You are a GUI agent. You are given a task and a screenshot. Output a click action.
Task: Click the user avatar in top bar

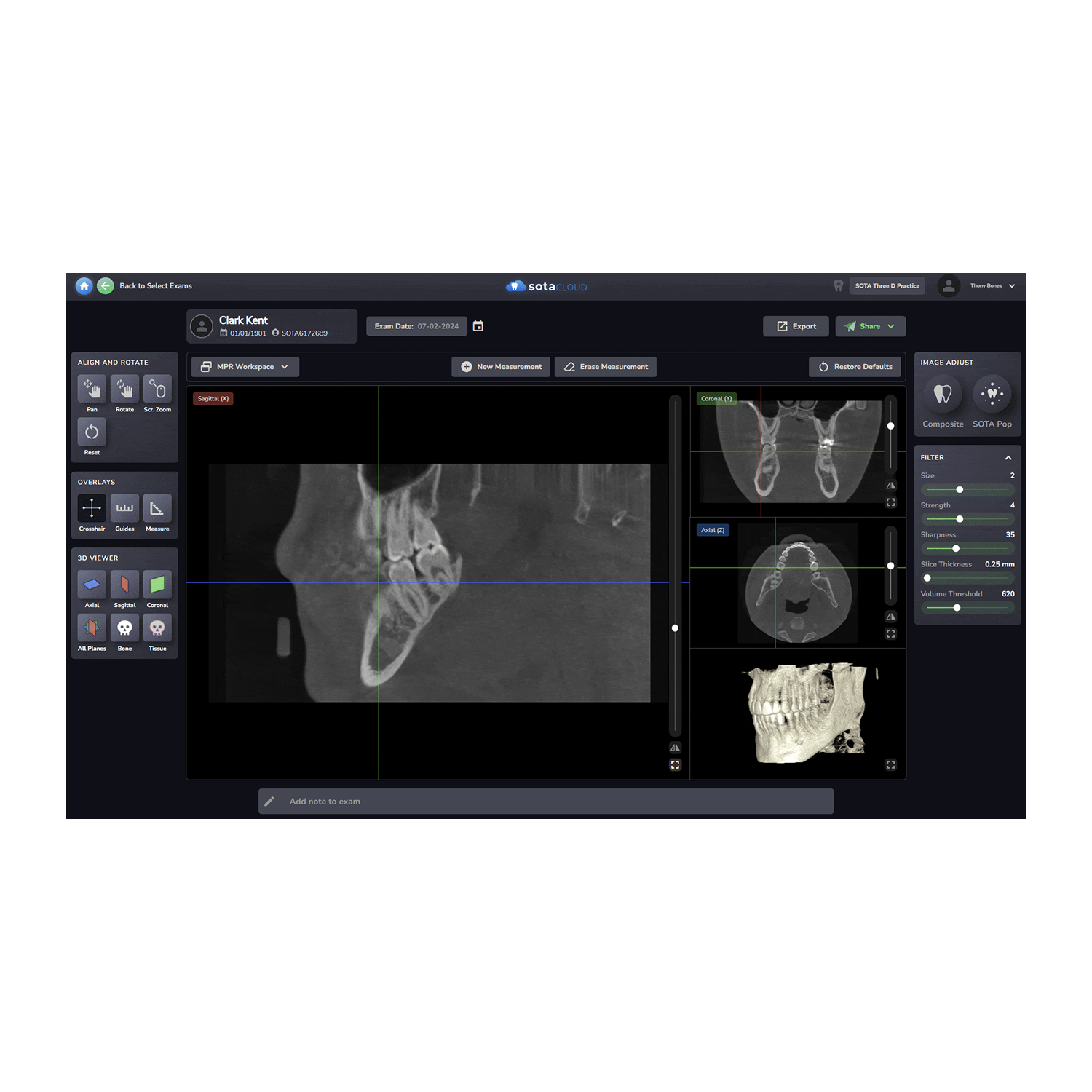click(949, 286)
